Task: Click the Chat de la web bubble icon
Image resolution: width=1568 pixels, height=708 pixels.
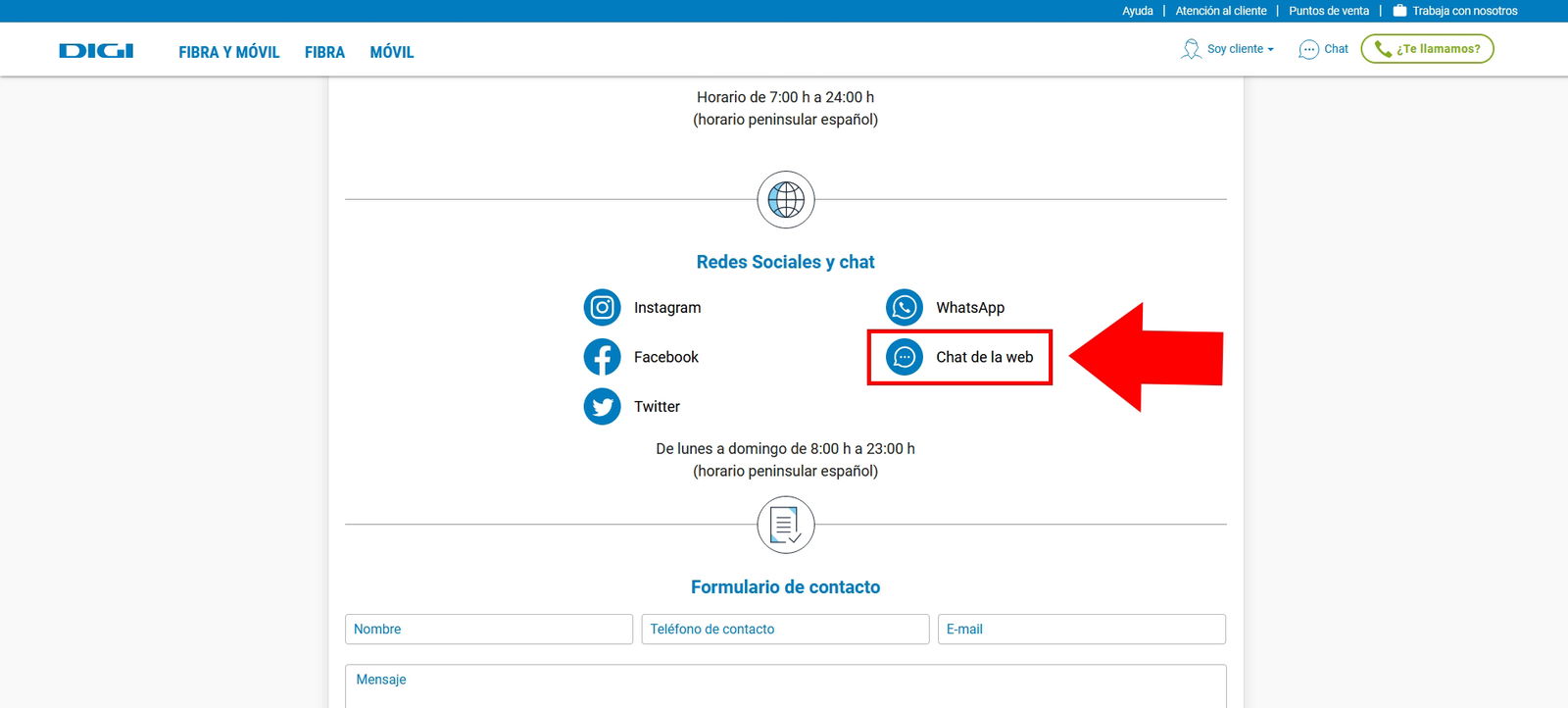Action: (x=905, y=357)
